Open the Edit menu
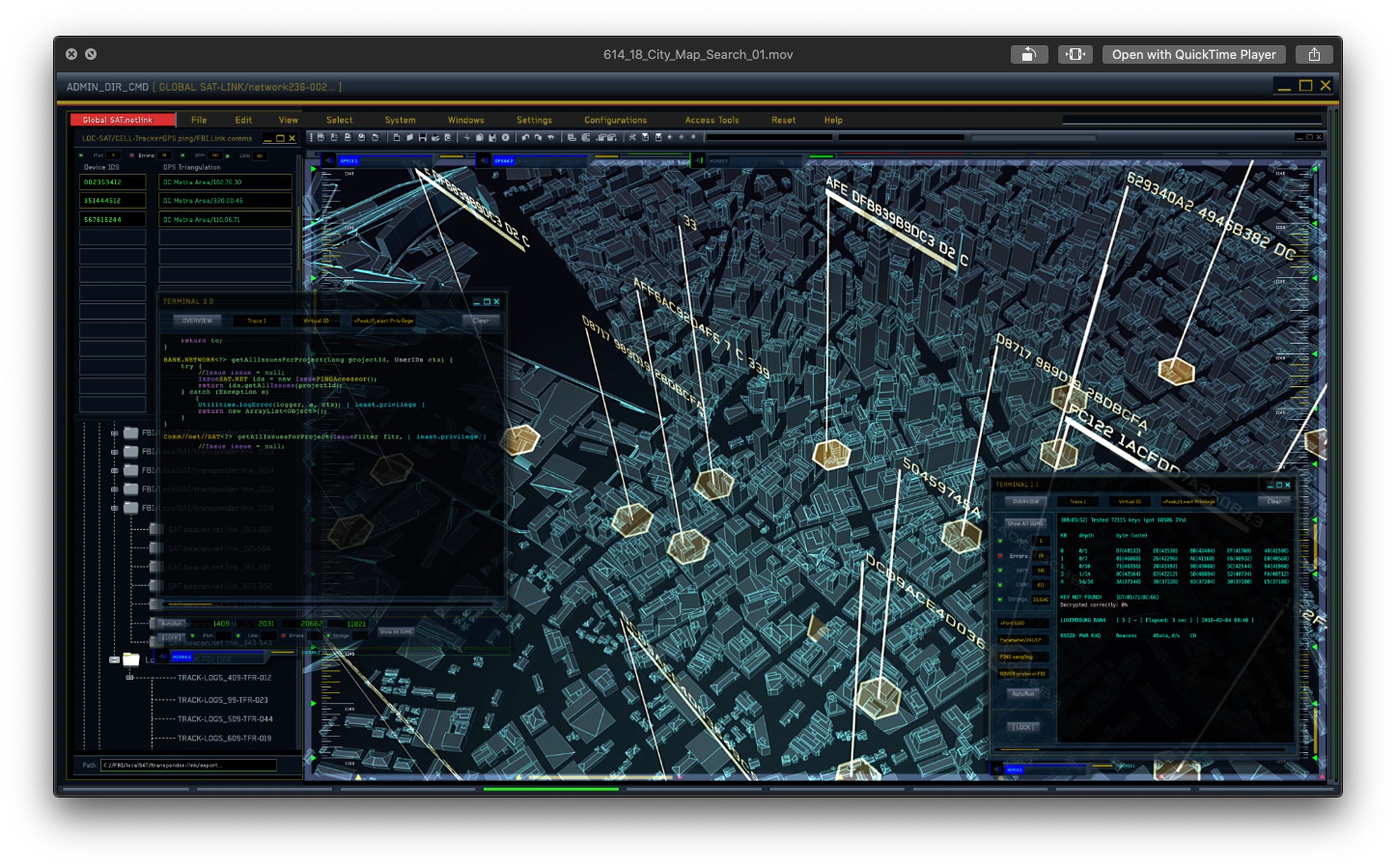 (243, 120)
